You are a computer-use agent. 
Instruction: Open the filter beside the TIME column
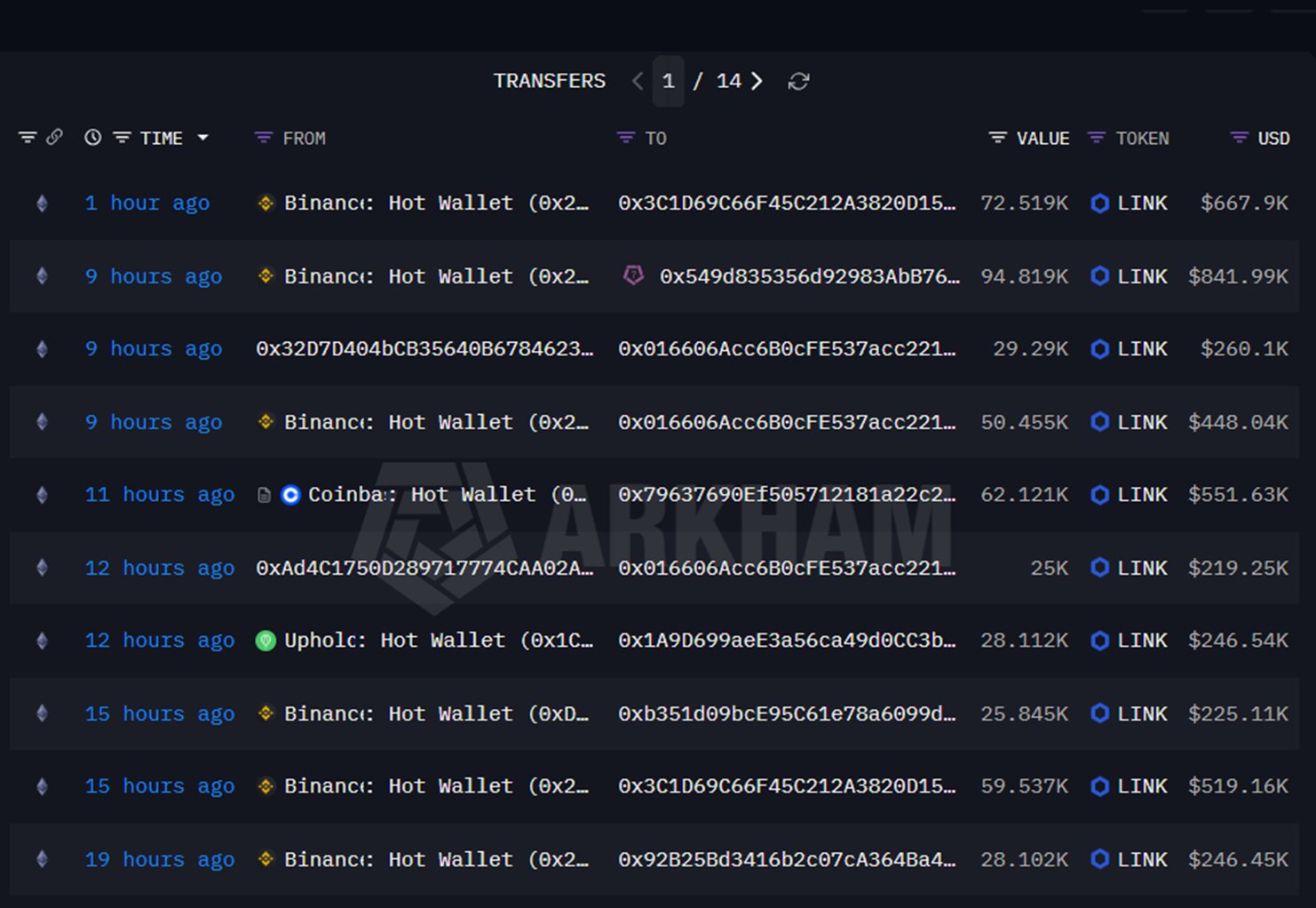[122, 138]
